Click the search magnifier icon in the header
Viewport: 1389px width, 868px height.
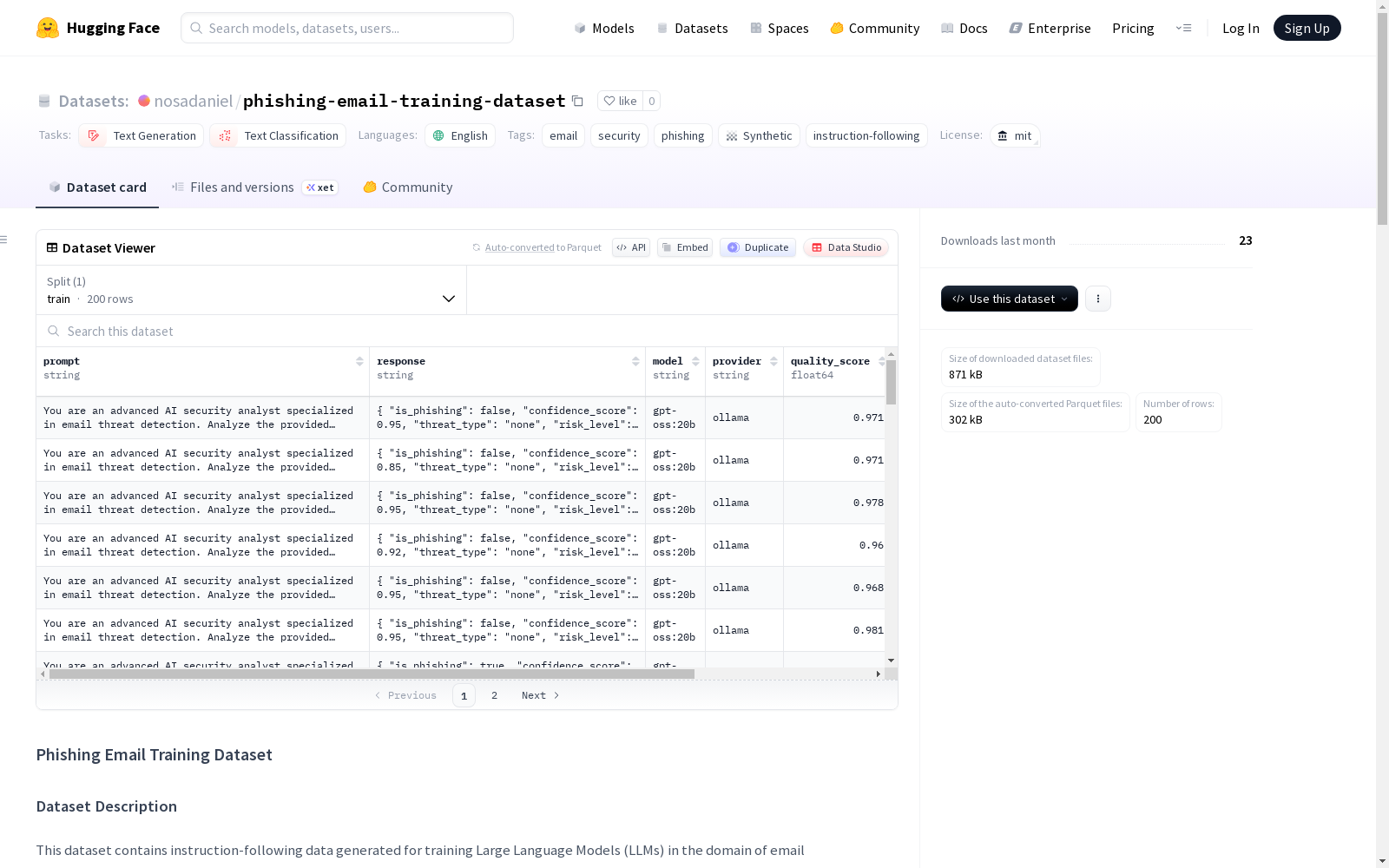(x=196, y=28)
